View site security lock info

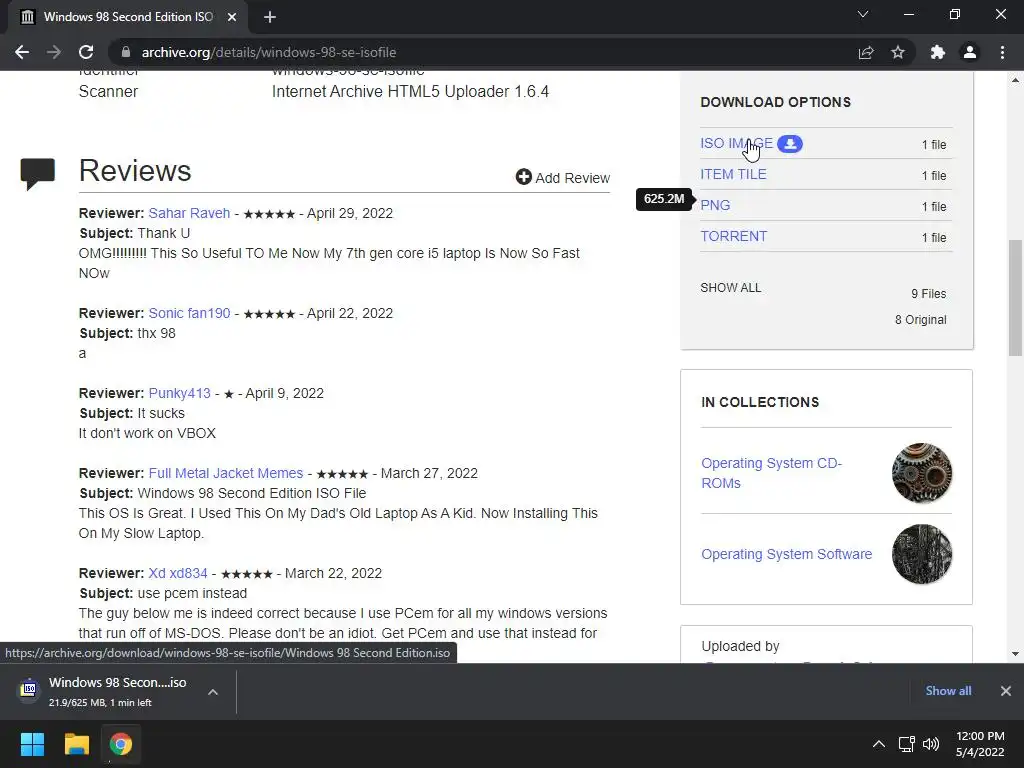126,52
